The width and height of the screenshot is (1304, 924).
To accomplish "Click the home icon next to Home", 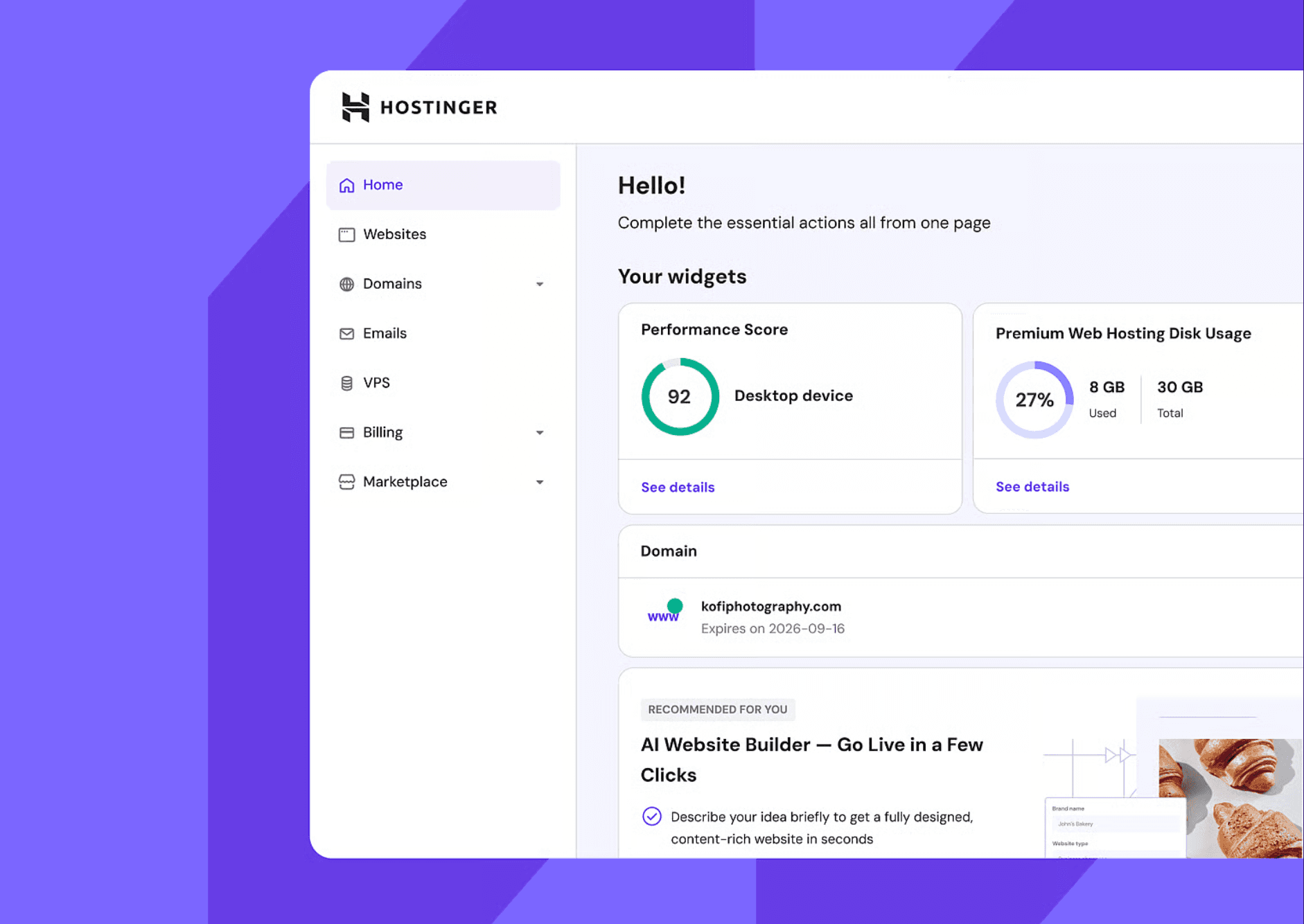I will click(347, 184).
